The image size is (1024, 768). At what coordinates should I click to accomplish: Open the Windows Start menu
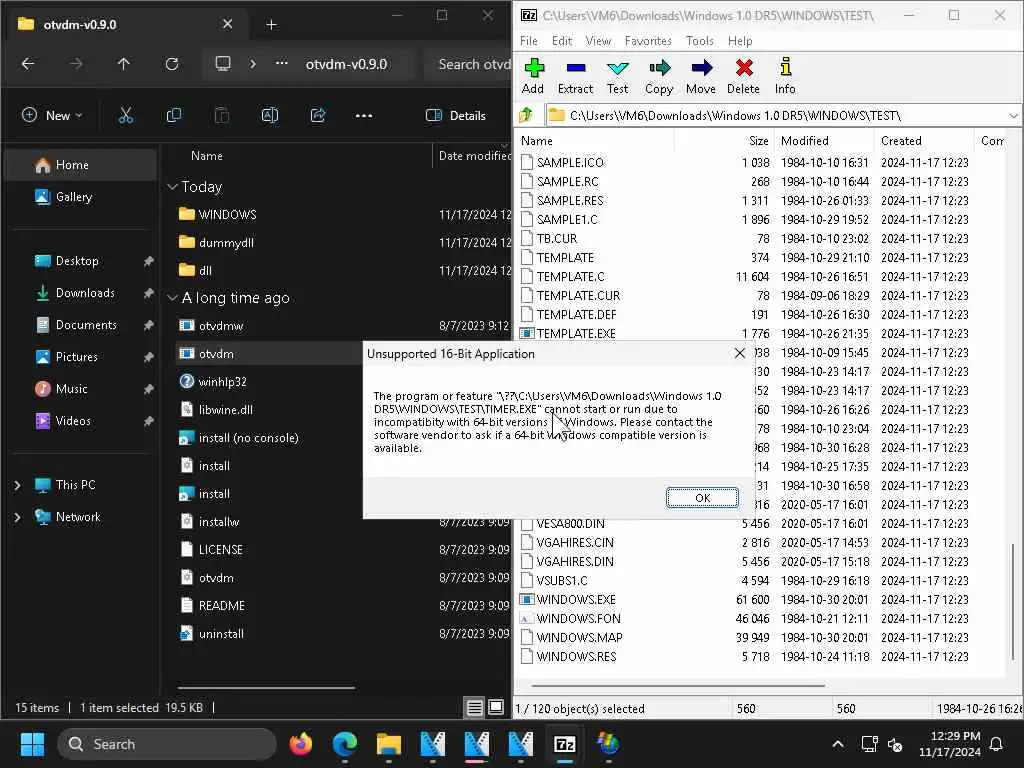click(x=32, y=744)
